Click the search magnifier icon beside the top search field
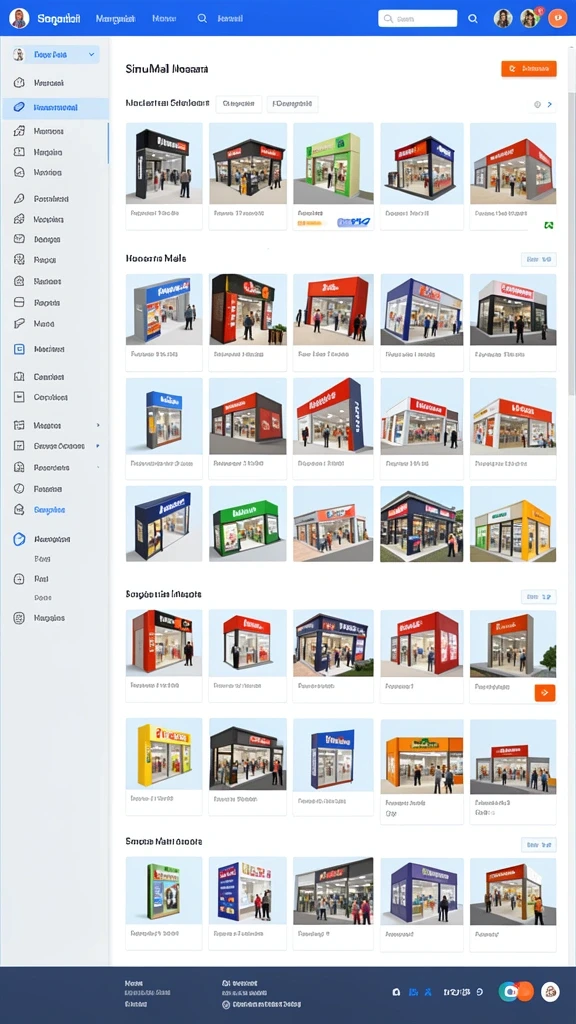Image resolution: width=576 pixels, height=1024 pixels. [x=473, y=19]
